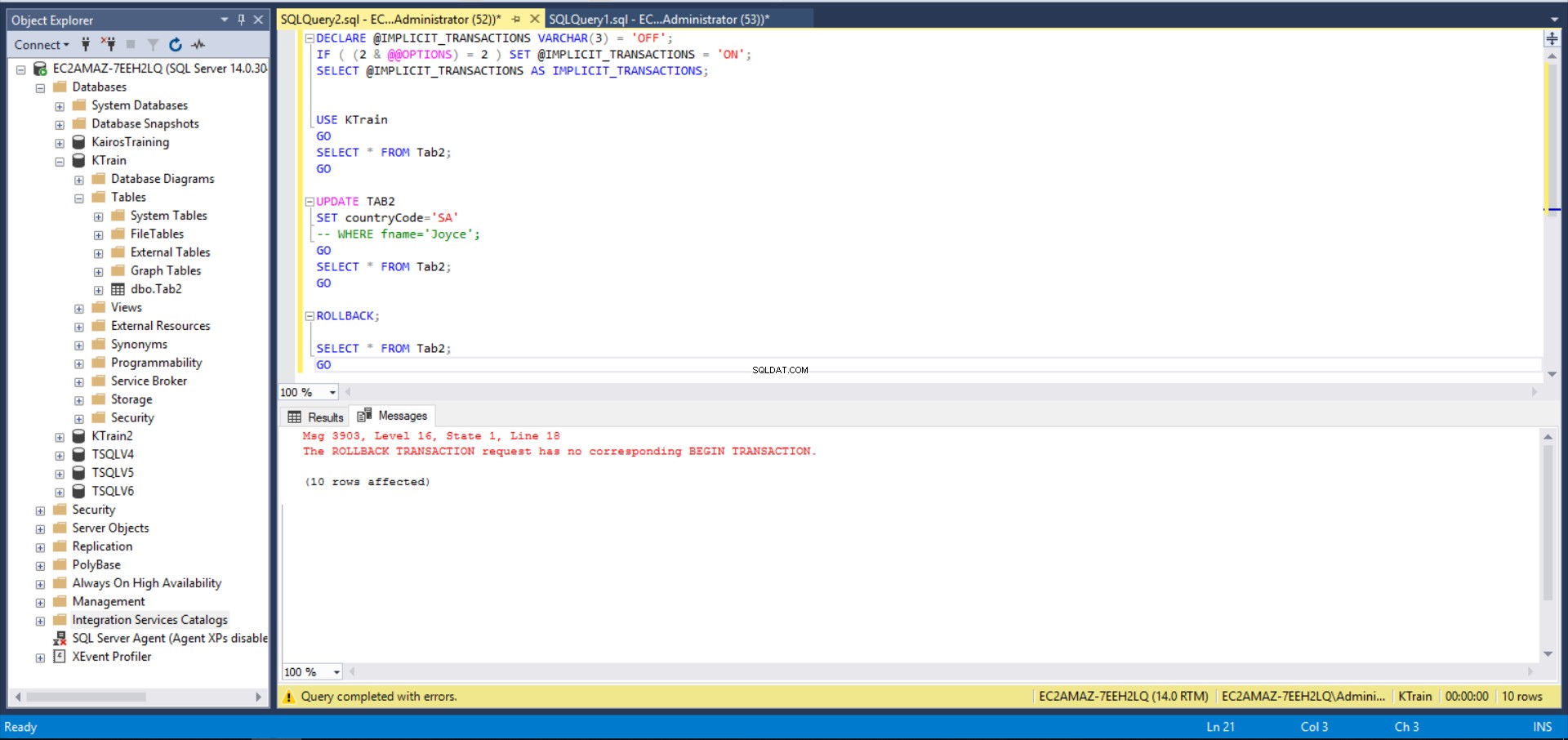Refresh Object Explorer with the circular arrow icon
The image size is (1568, 740).
tap(175, 44)
